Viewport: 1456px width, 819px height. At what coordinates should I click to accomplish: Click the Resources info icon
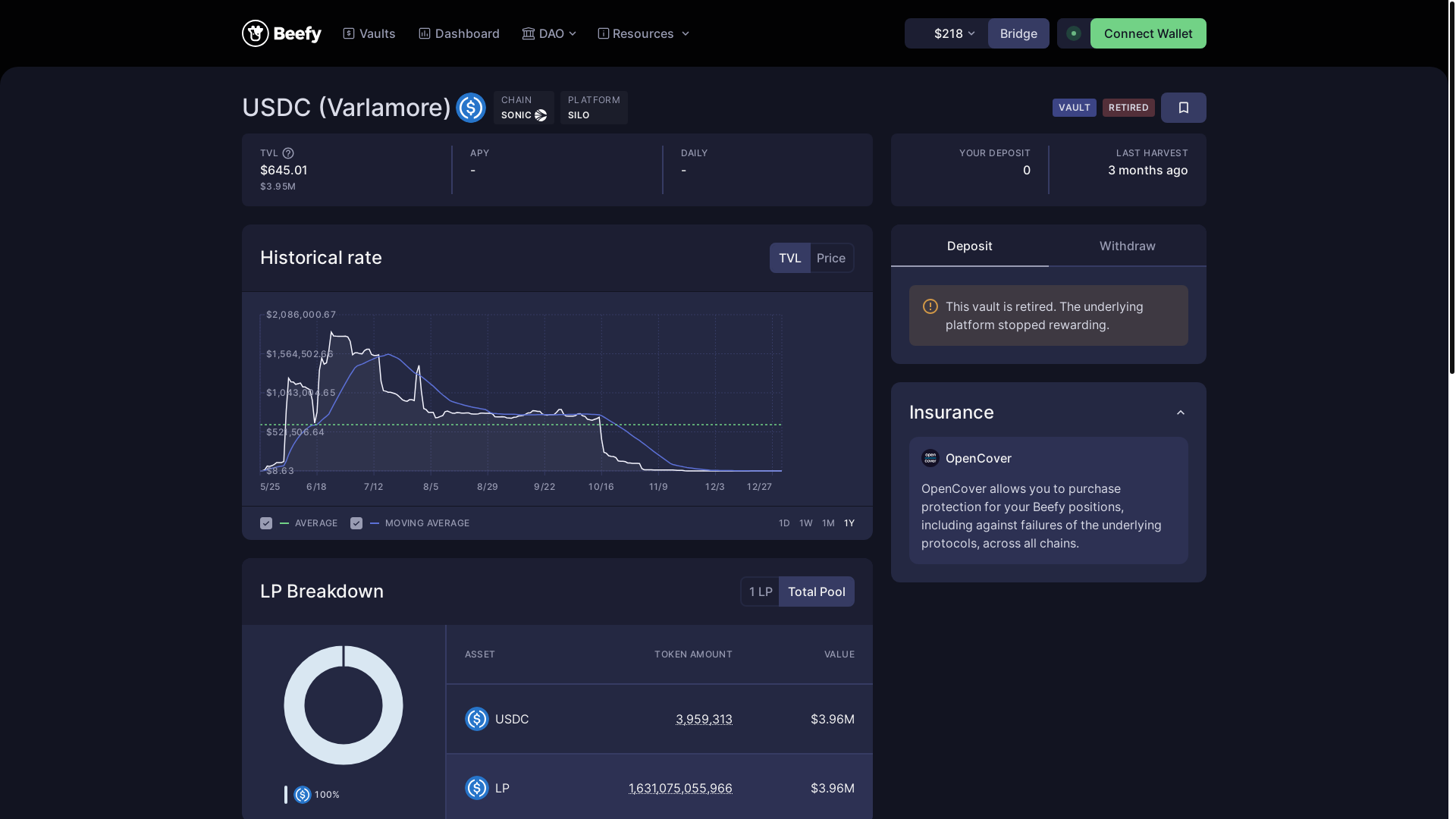(x=604, y=33)
